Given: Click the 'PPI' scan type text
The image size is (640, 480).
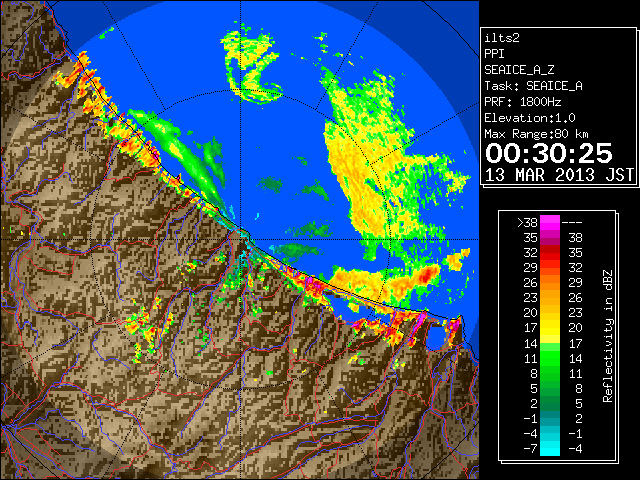Looking at the screenshot, I should [494, 54].
